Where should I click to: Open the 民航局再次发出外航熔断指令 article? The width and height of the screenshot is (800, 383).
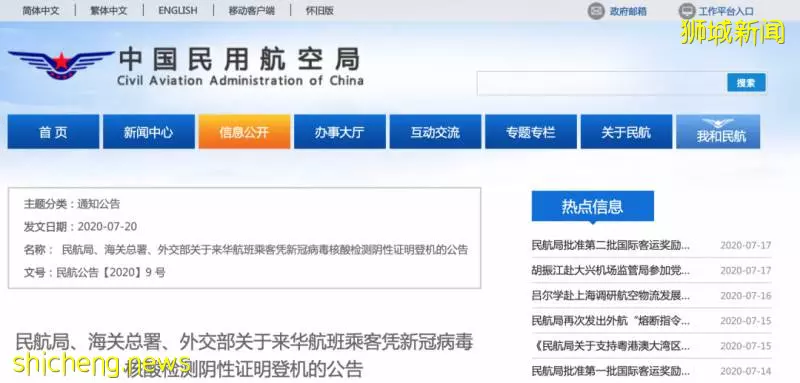[x=611, y=321]
